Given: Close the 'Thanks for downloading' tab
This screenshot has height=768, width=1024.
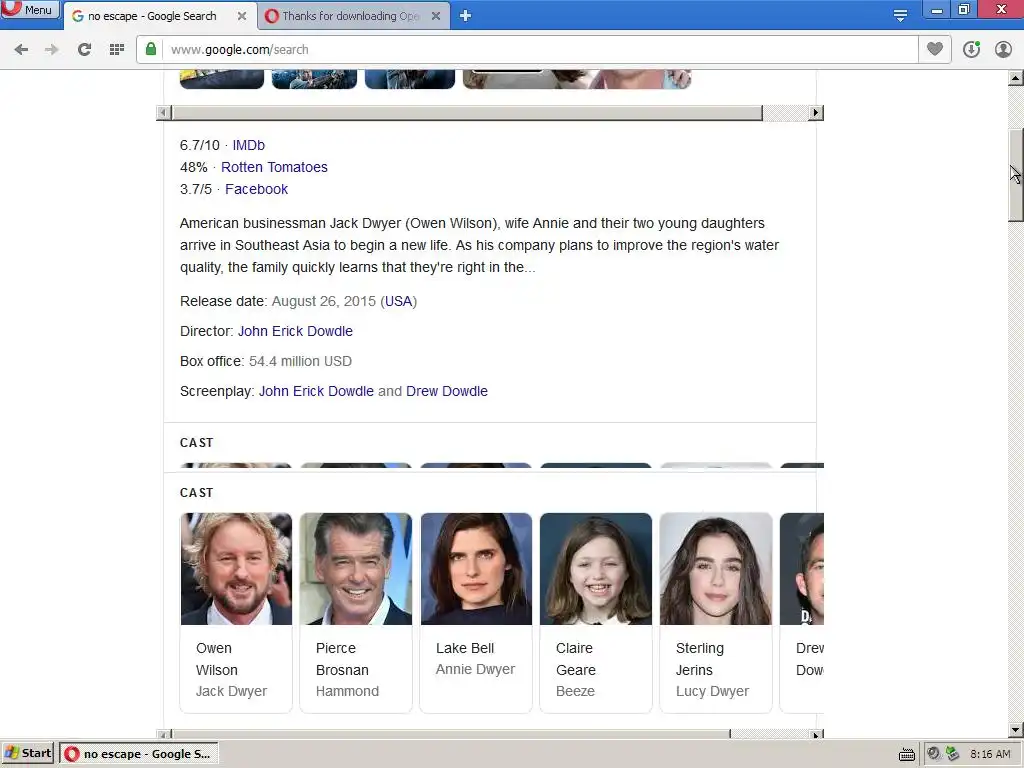Looking at the screenshot, I should [436, 16].
